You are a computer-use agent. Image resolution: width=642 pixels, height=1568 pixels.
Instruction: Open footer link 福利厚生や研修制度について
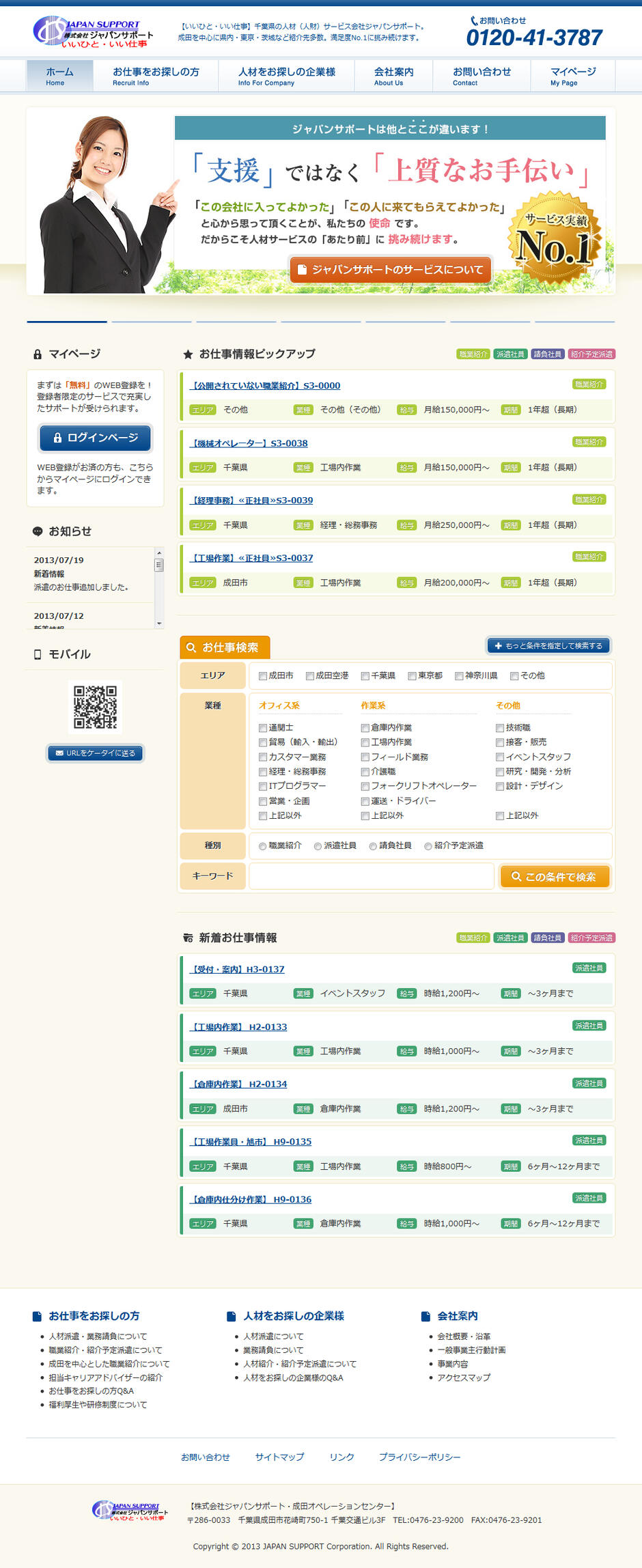(x=98, y=1405)
